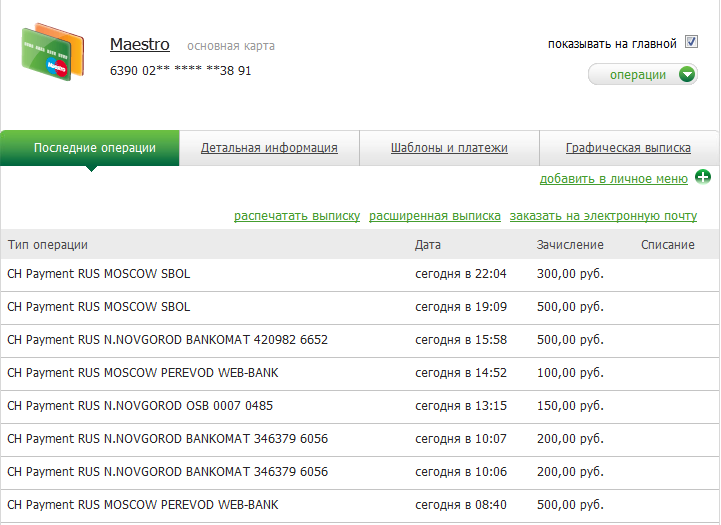Switch to 'Последние операции' tab
This screenshot has width=721, height=525.
click(x=95, y=148)
